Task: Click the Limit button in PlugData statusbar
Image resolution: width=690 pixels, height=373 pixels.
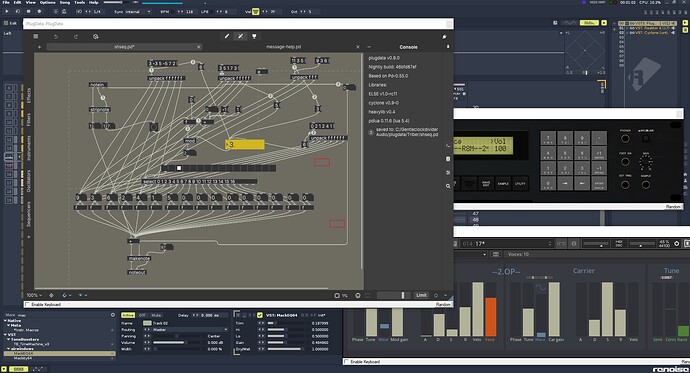Action: coord(421,295)
